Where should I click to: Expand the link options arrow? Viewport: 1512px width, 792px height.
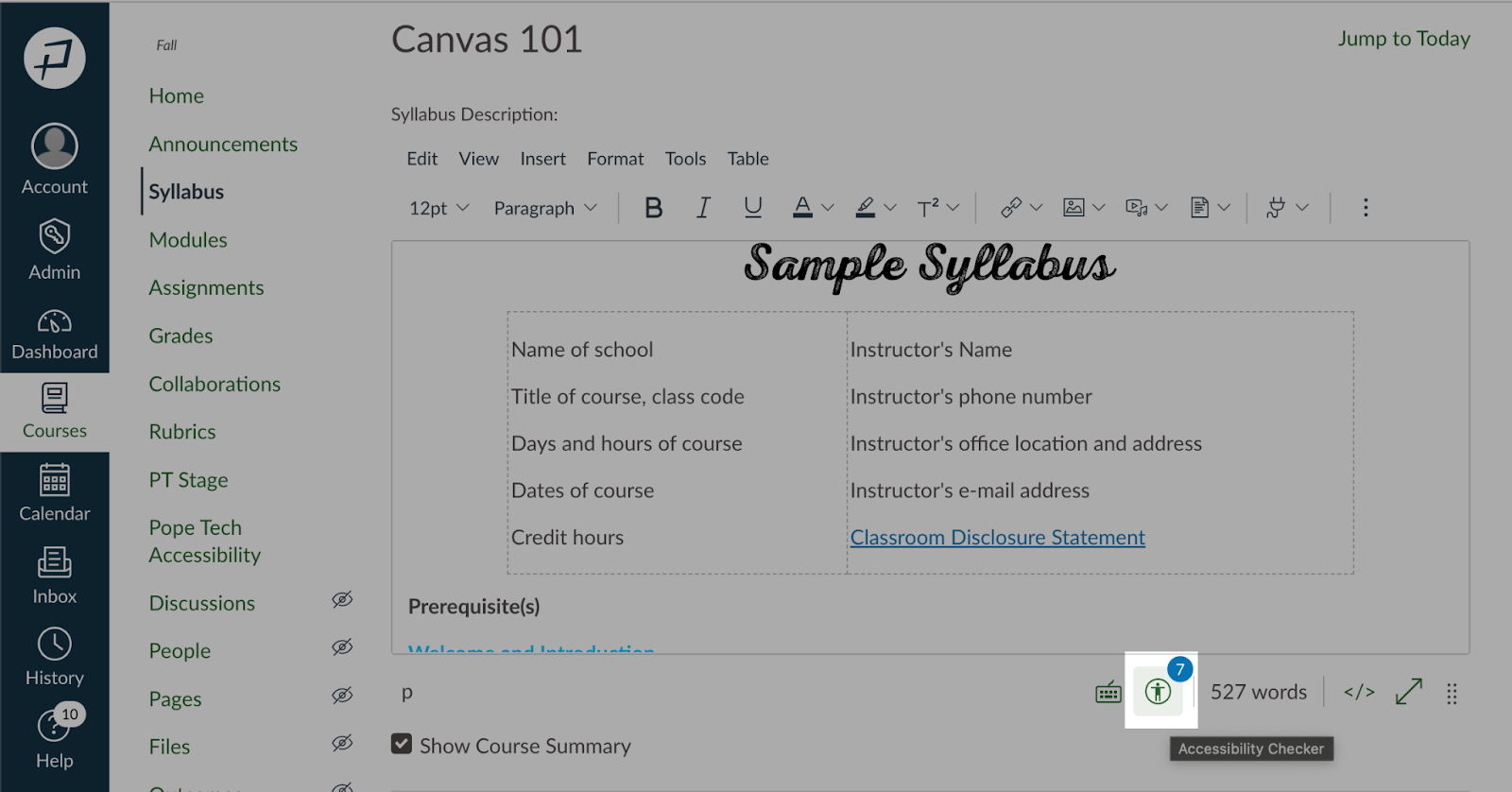1036,208
